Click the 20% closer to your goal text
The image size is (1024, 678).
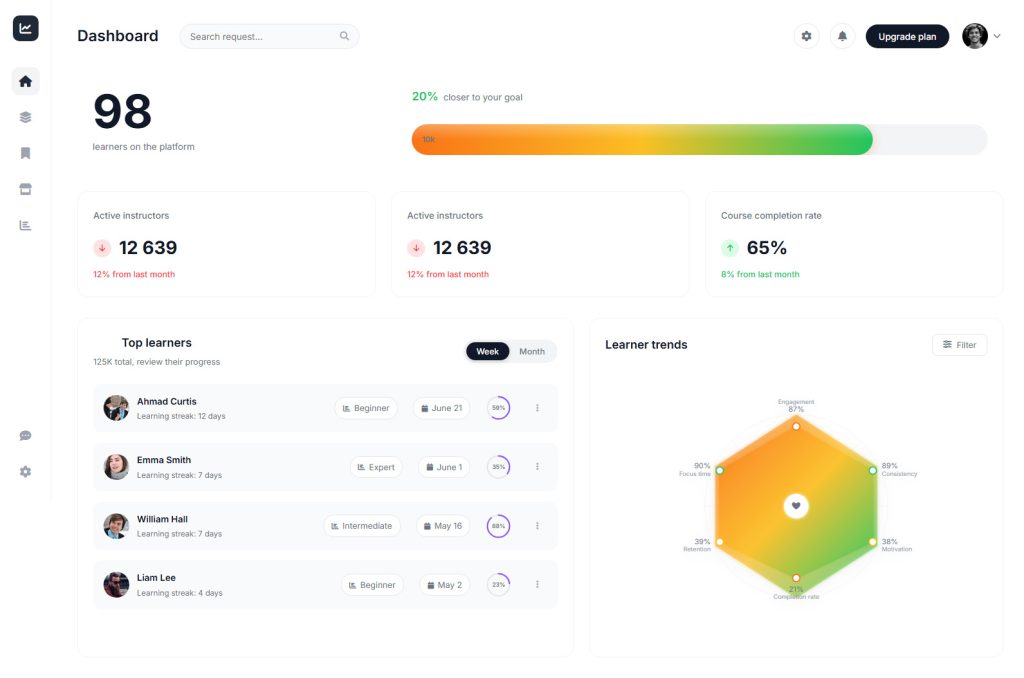467,97
